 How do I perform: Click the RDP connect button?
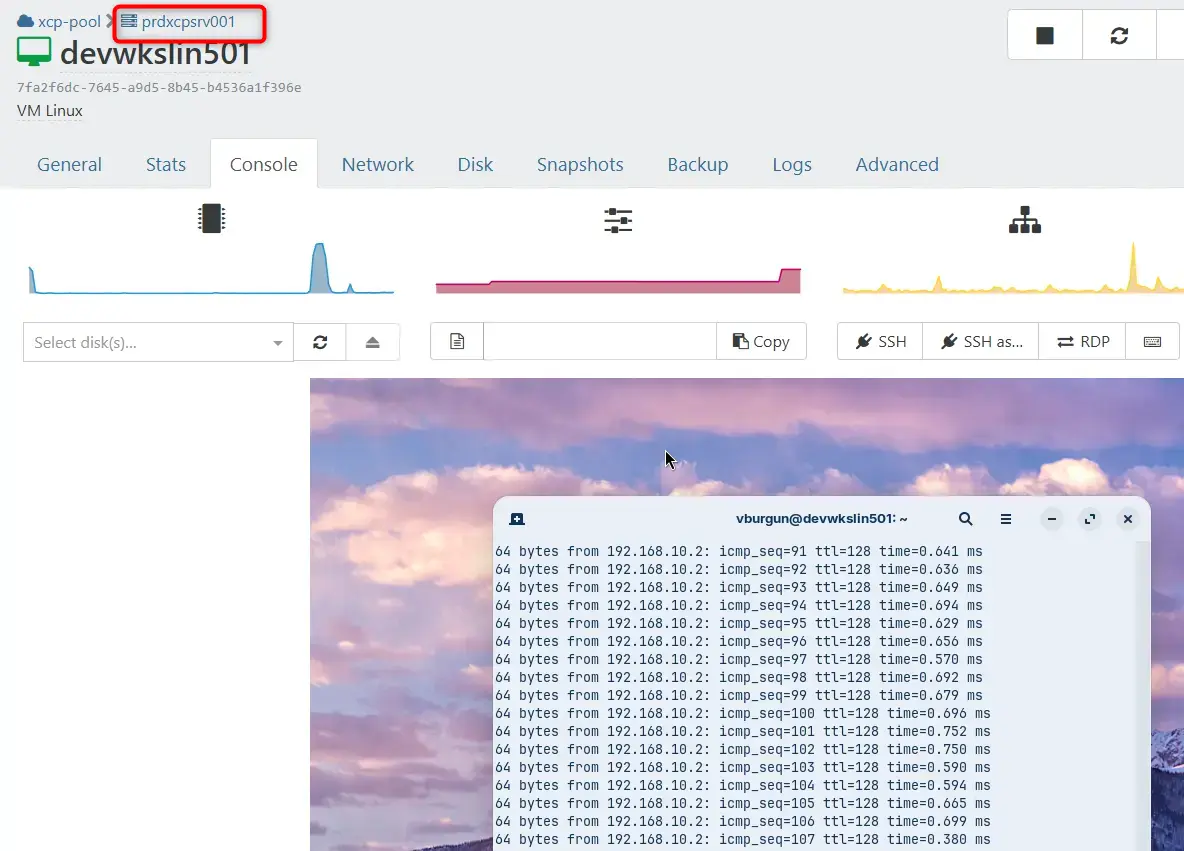pos(1082,342)
